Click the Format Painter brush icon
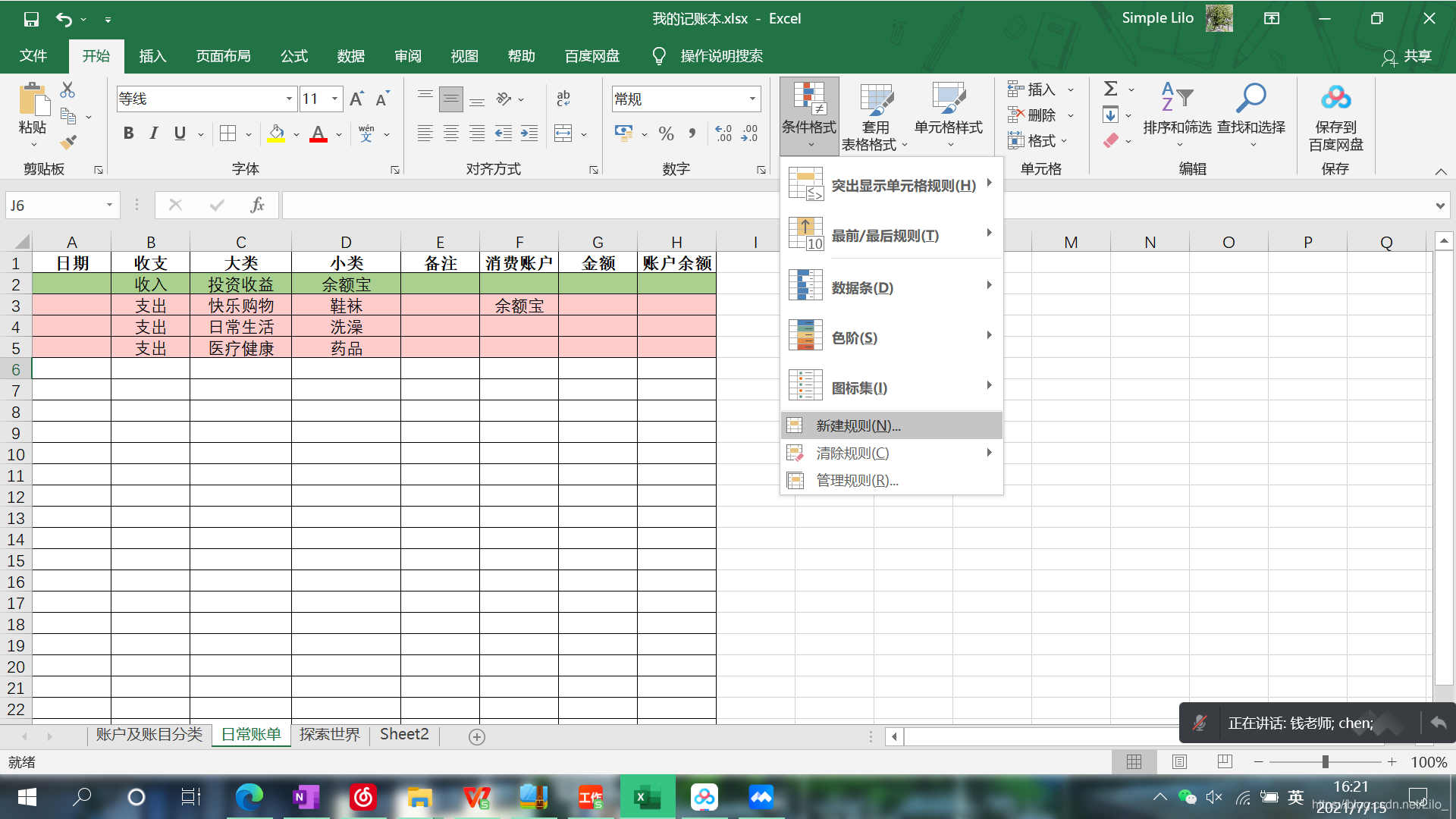This screenshot has height=819, width=1456. click(x=68, y=142)
